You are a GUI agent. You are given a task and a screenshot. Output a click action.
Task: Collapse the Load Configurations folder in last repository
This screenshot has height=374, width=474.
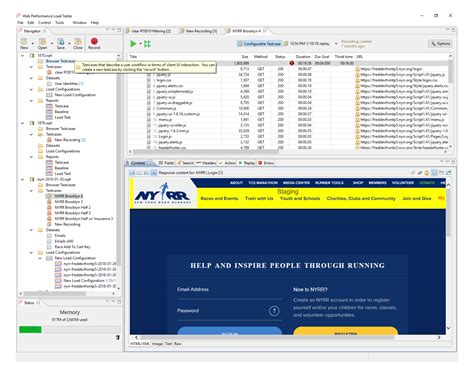point(31,252)
